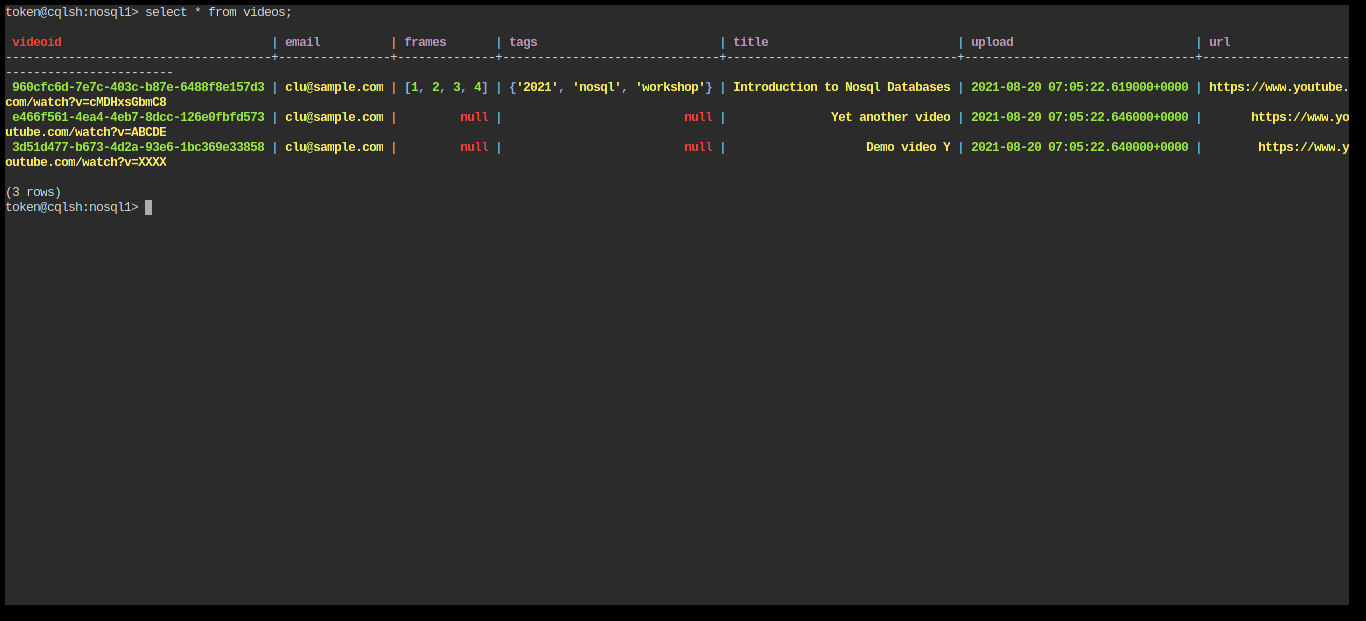Click the url column header
This screenshot has height=621, width=1366.
coord(1218,41)
